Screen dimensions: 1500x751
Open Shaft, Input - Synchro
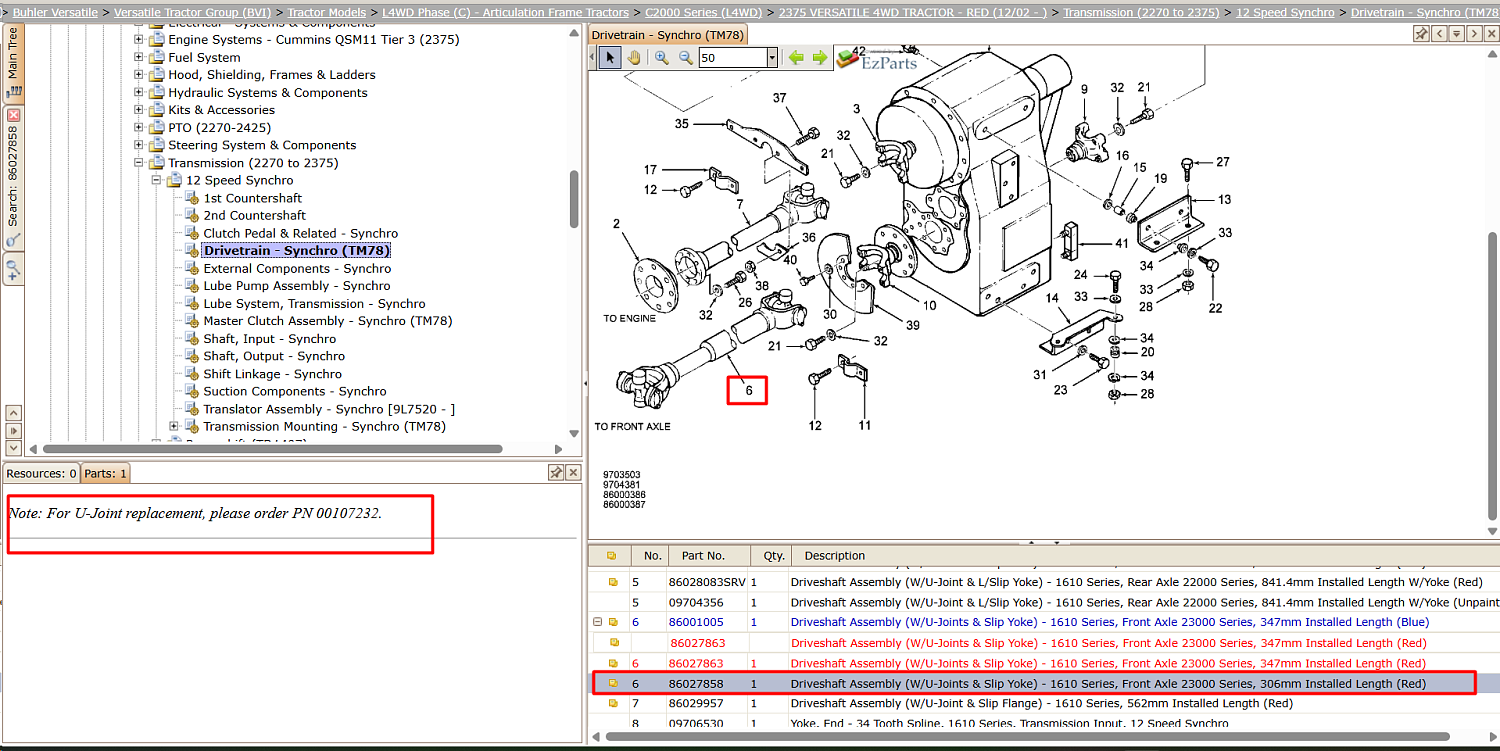270,339
